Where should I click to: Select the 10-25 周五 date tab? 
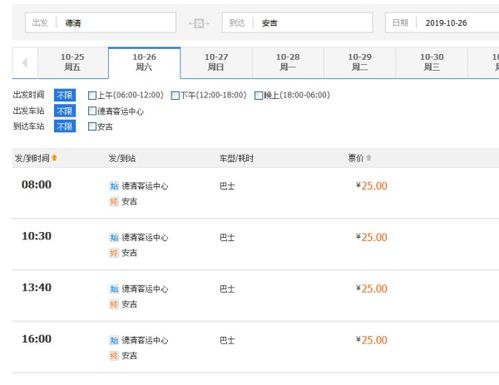[73, 62]
